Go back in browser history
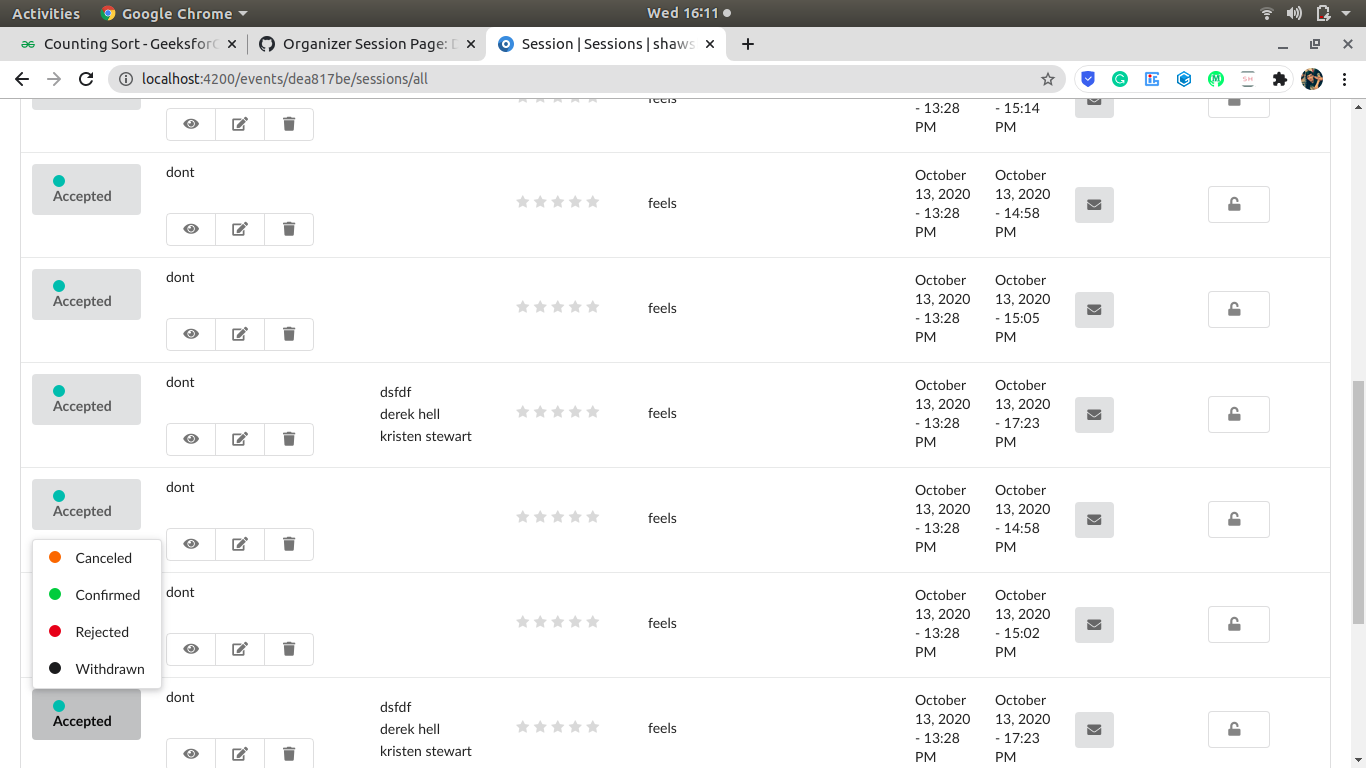Image resolution: width=1366 pixels, height=768 pixels. 22,79
